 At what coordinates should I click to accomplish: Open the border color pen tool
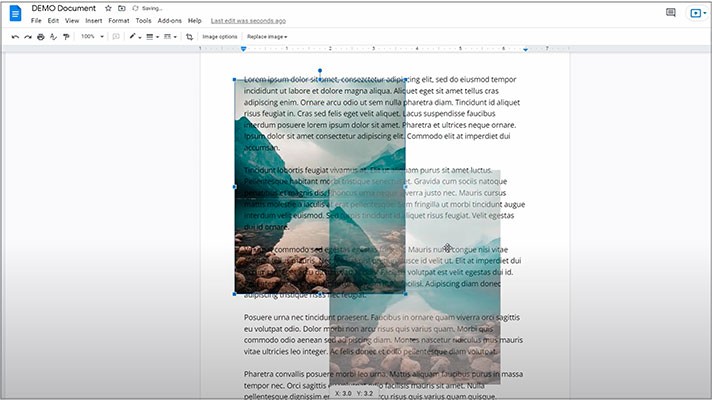coord(135,37)
